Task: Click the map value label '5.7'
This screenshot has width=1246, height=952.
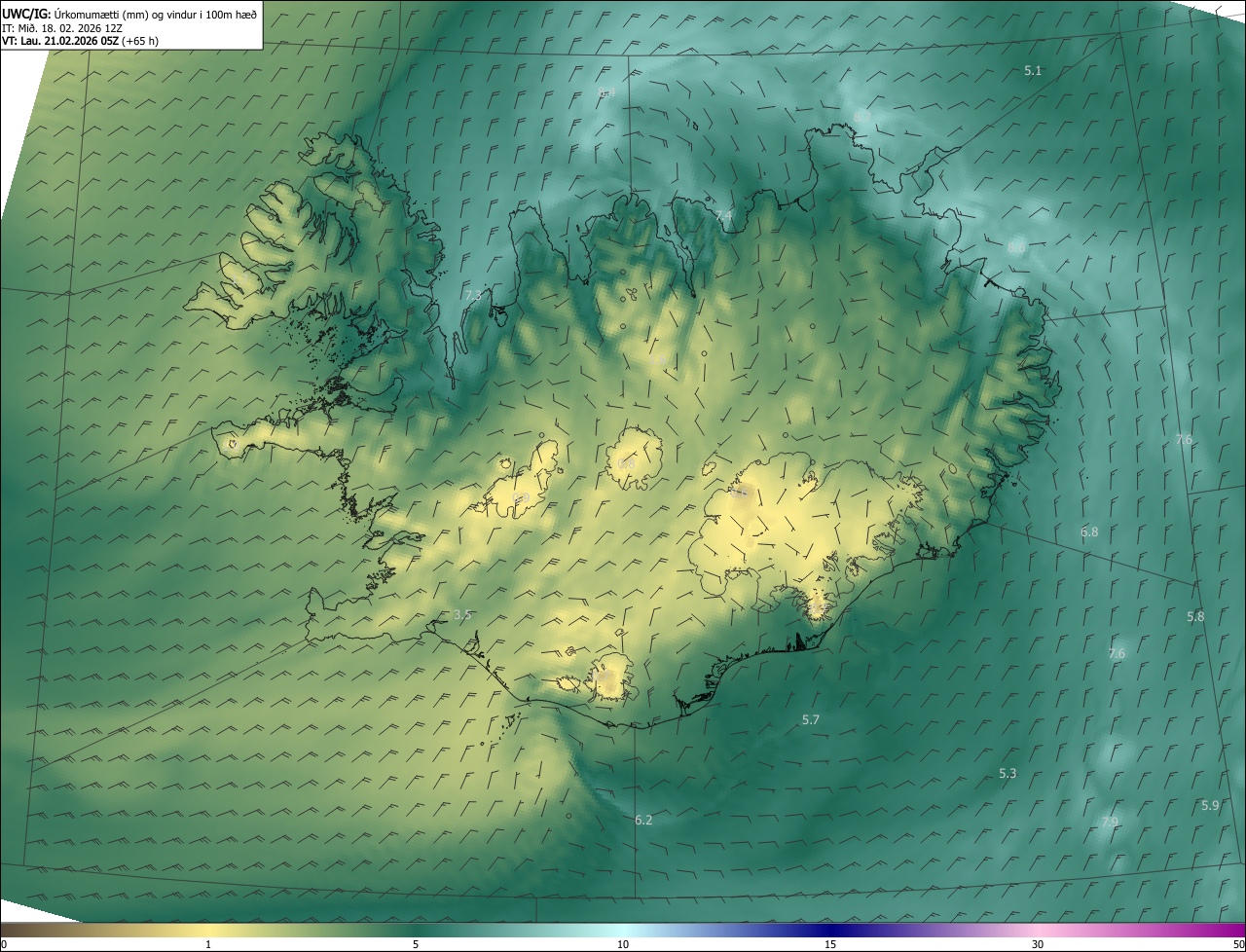Action: tap(811, 720)
